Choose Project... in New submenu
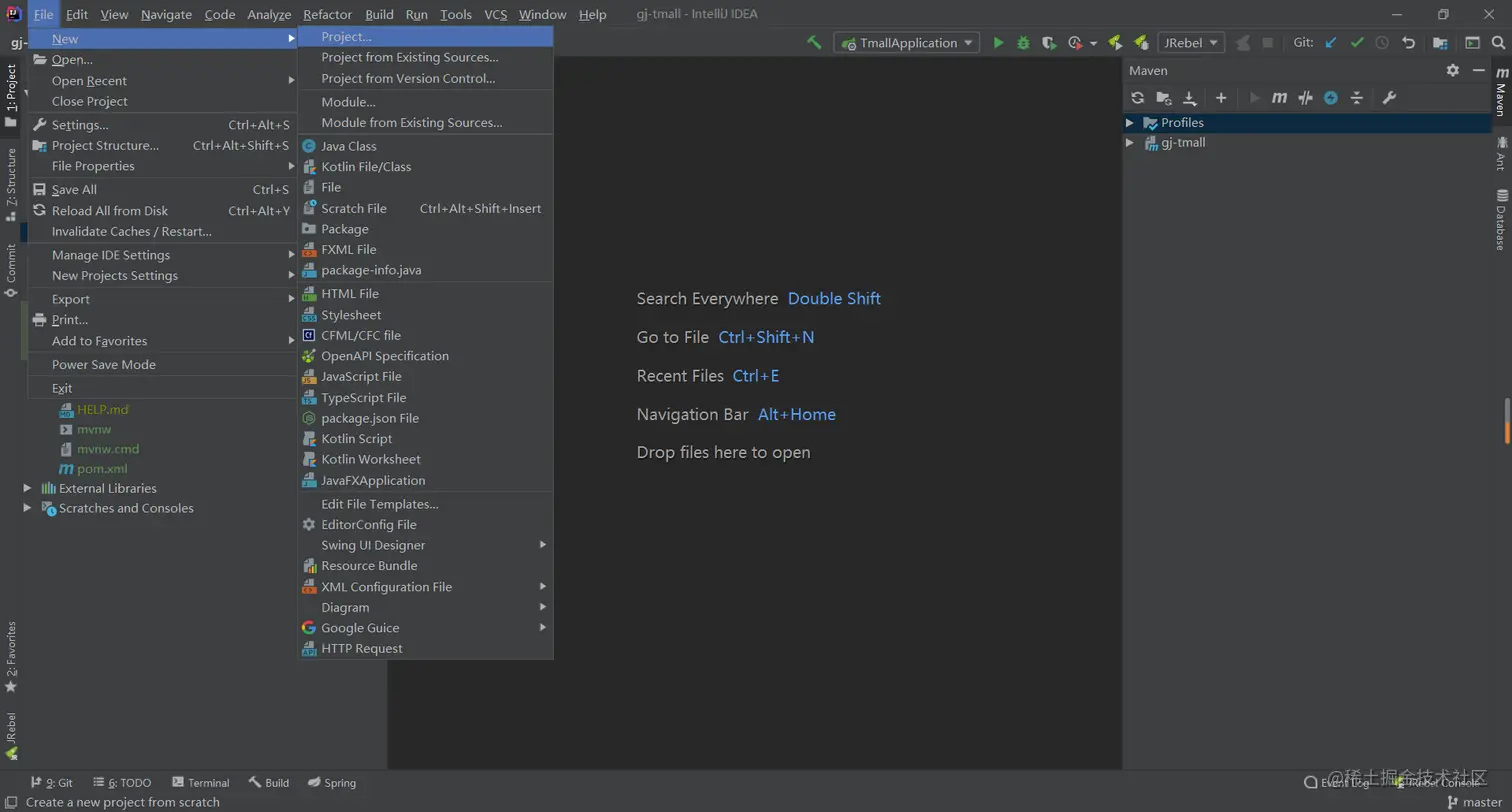 426,37
